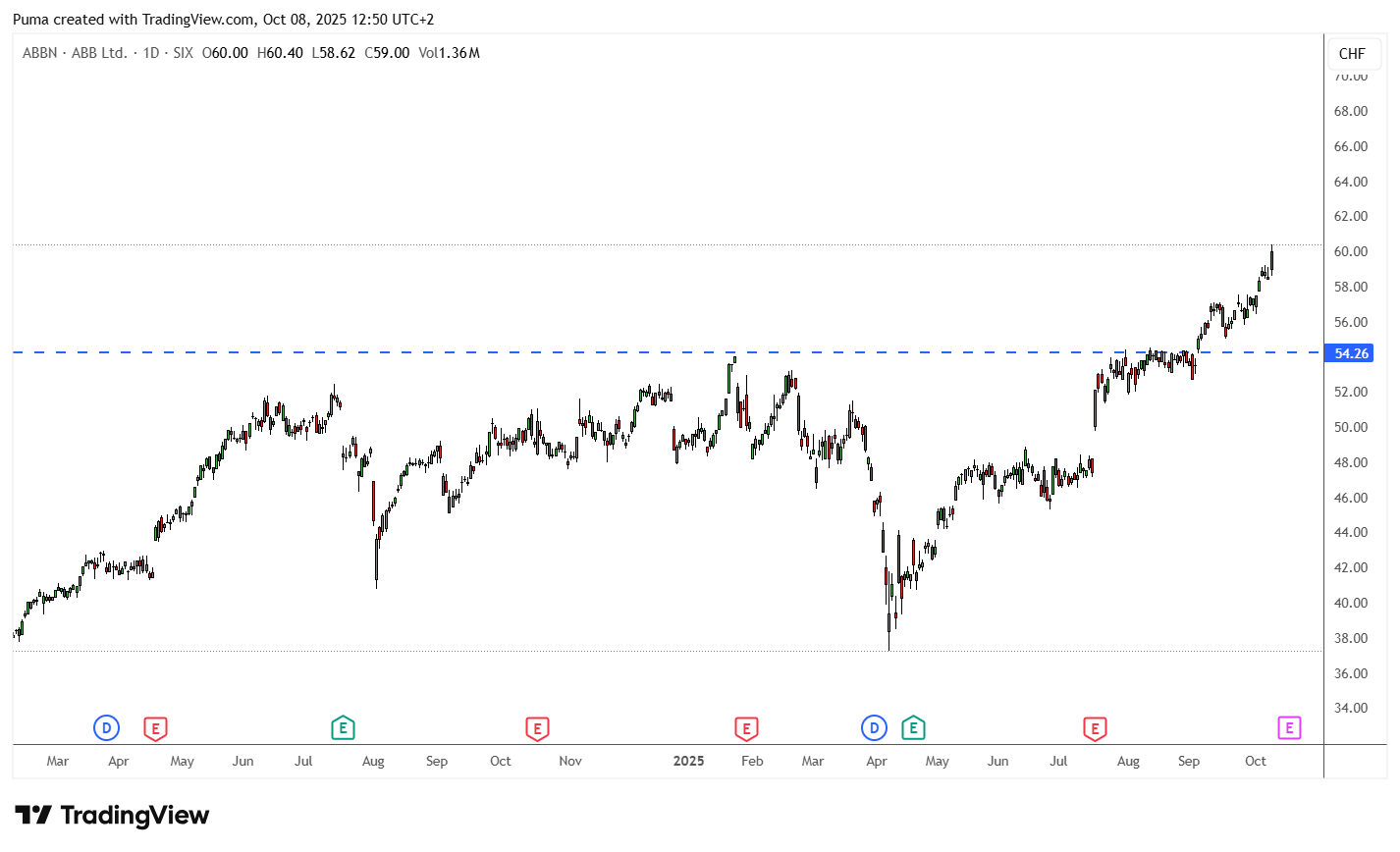Open the red E earnings marker in July 2025
The image size is (1400, 852).
pyautogui.click(x=1095, y=728)
